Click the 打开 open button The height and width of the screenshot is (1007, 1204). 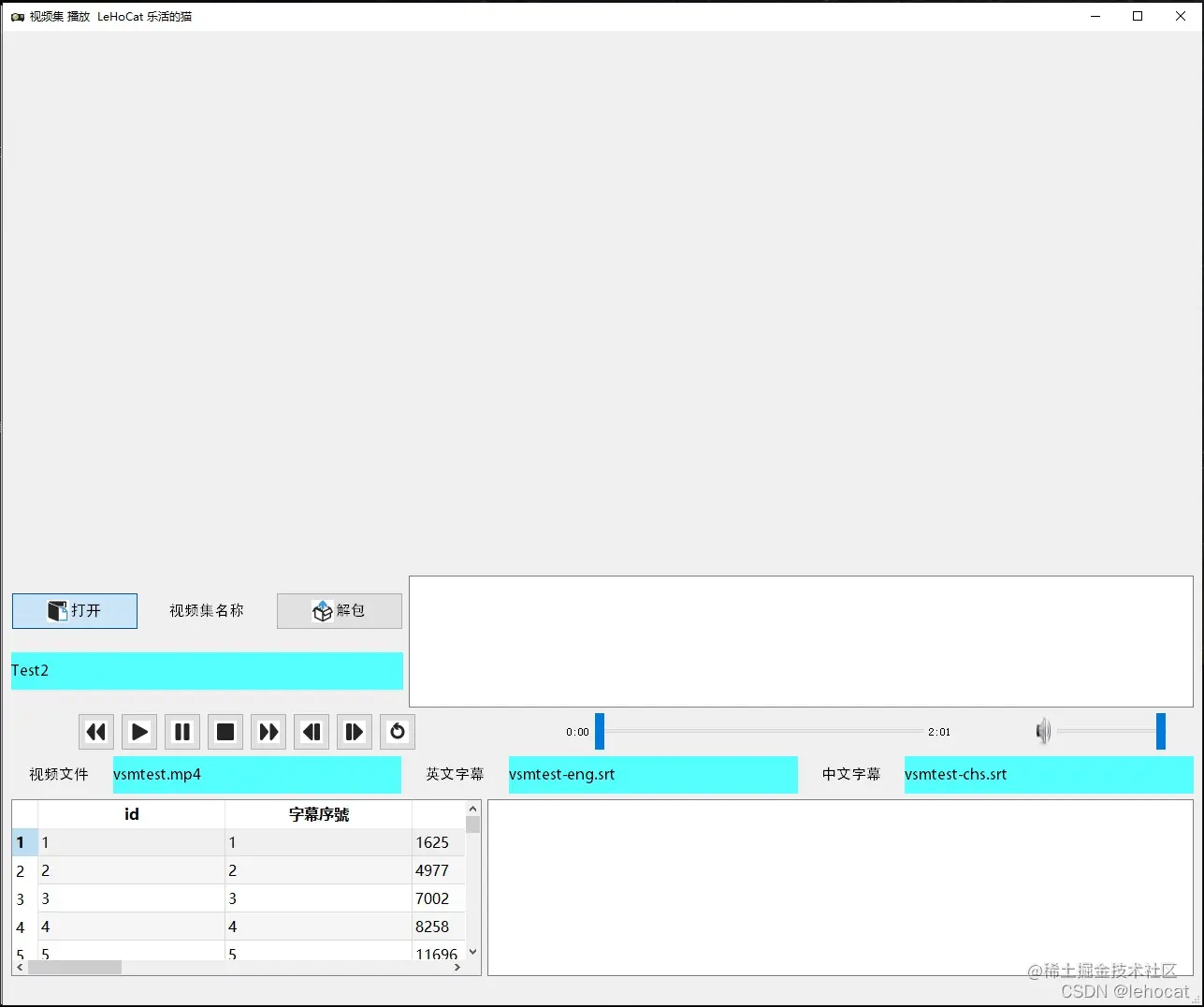[x=75, y=611]
